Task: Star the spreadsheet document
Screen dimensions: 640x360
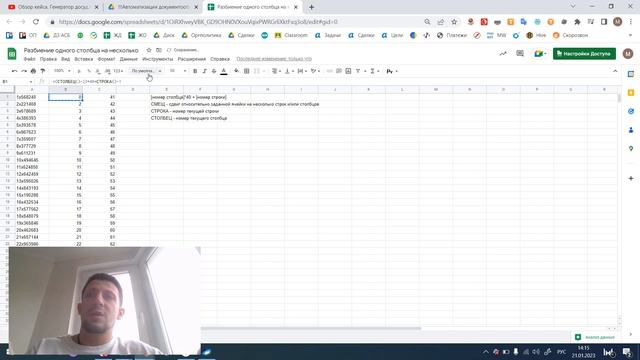Action: click(x=149, y=50)
